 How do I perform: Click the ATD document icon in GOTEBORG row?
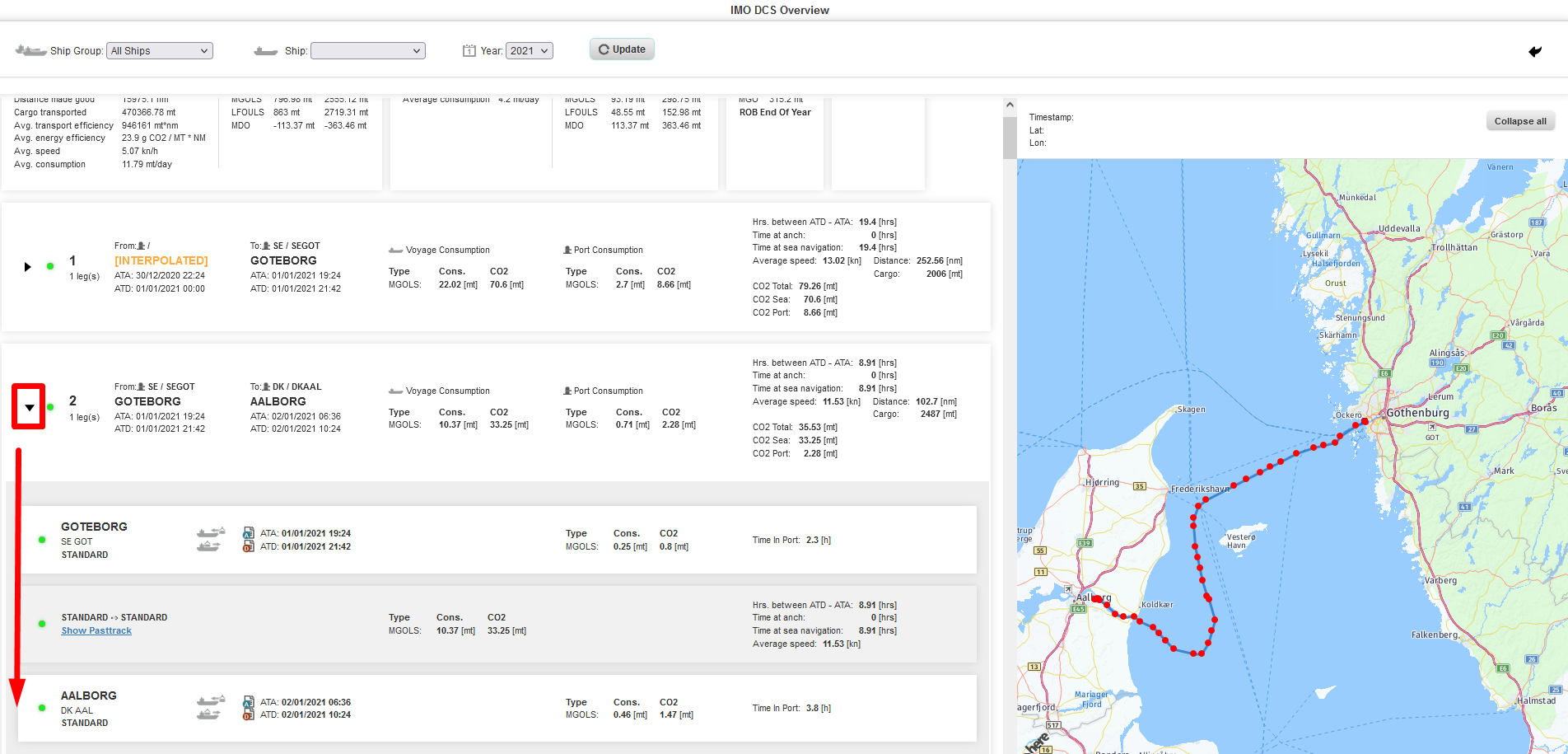click(x=249, y=546)
